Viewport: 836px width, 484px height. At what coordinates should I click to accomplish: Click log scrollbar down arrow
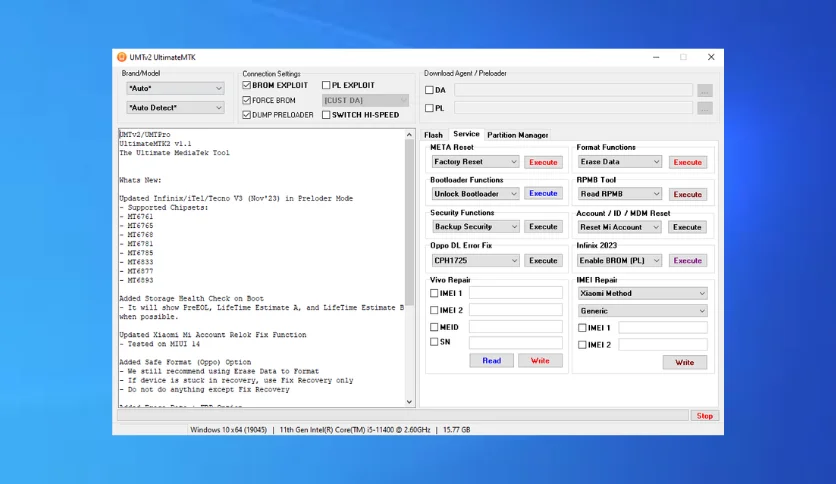[x=409, y=402]
